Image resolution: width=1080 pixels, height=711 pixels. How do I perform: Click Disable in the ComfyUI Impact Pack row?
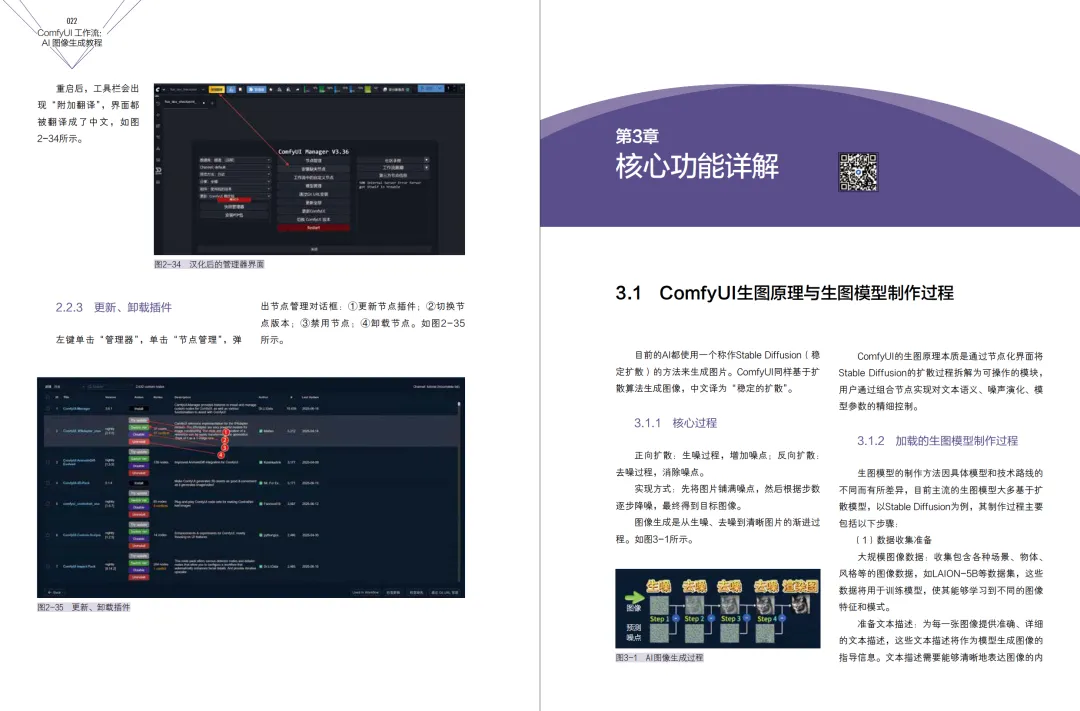[138, 570]
